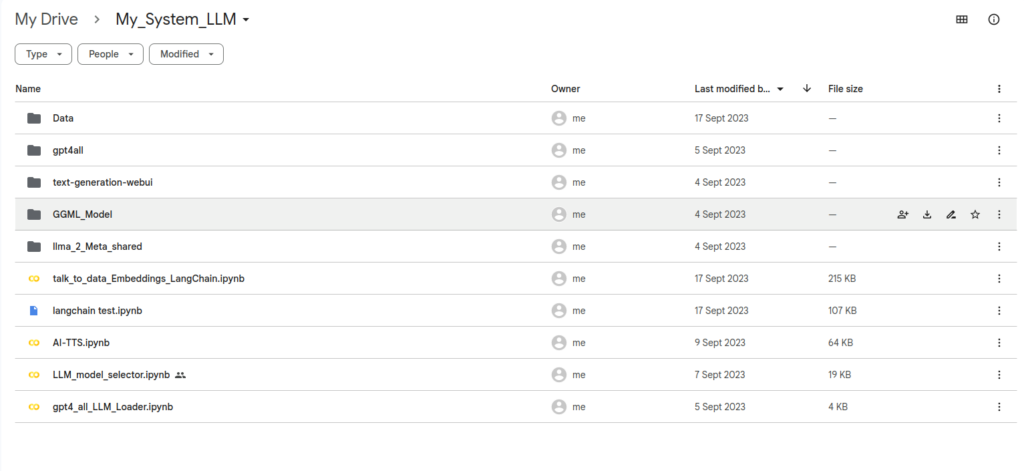The image size is (1024, 471).
Task: Open more actions for AI-TTS.ipynb
Action: (x=999, y=342)
